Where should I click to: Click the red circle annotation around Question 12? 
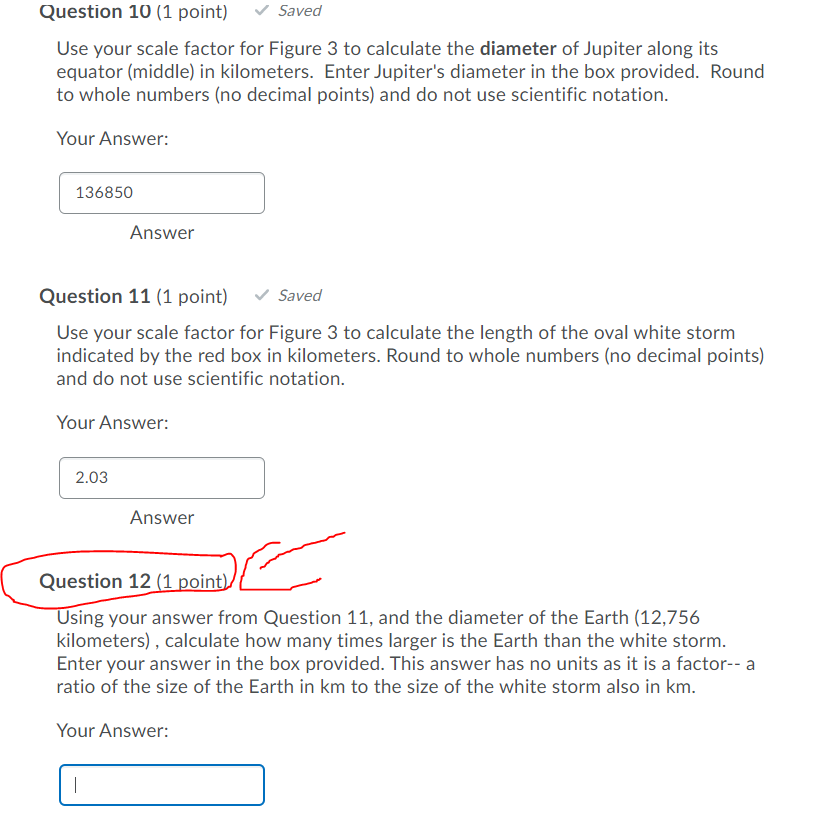pyautogui.click(x=120, y=552)
